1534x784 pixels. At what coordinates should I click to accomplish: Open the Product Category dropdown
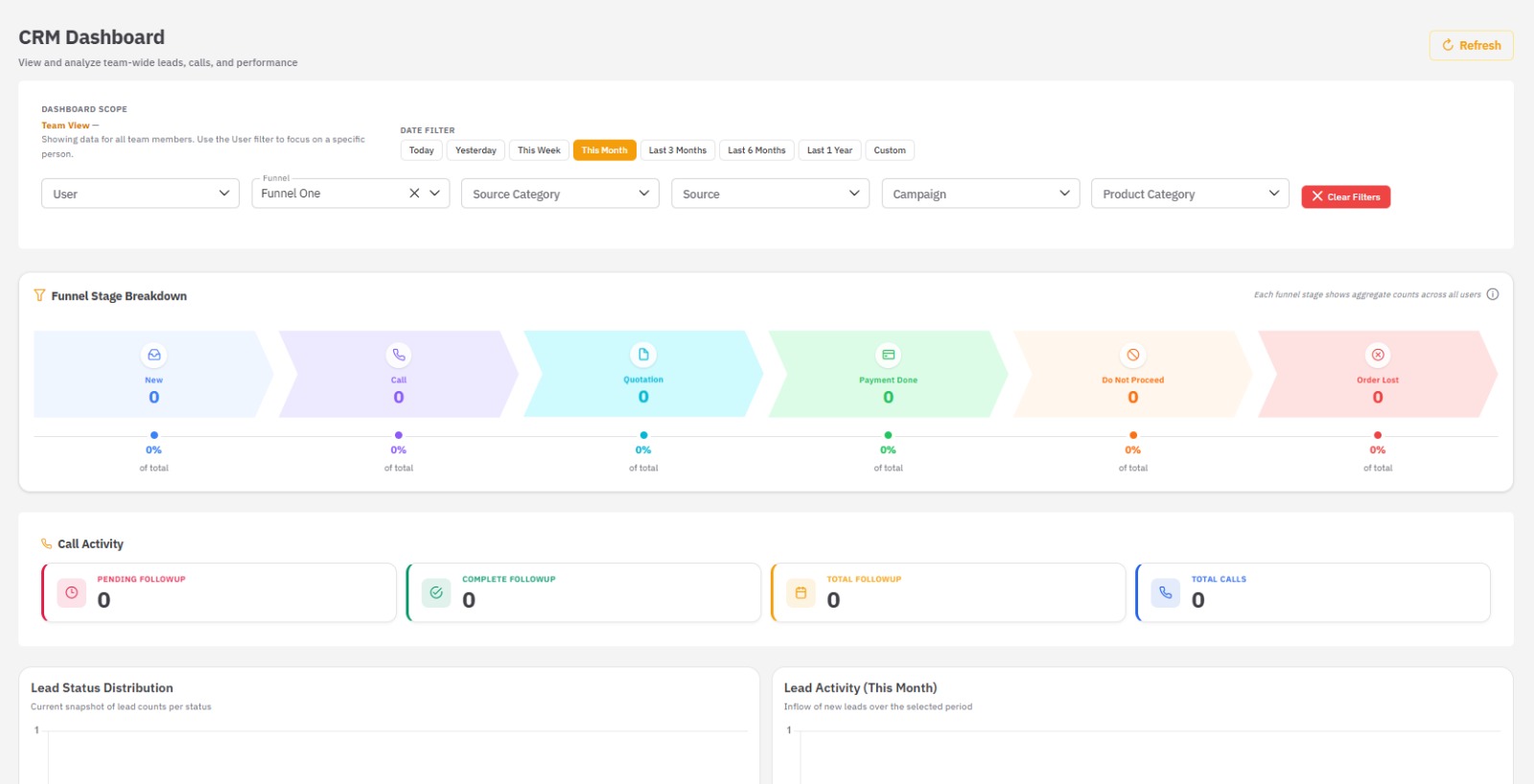click(1190, 194)
